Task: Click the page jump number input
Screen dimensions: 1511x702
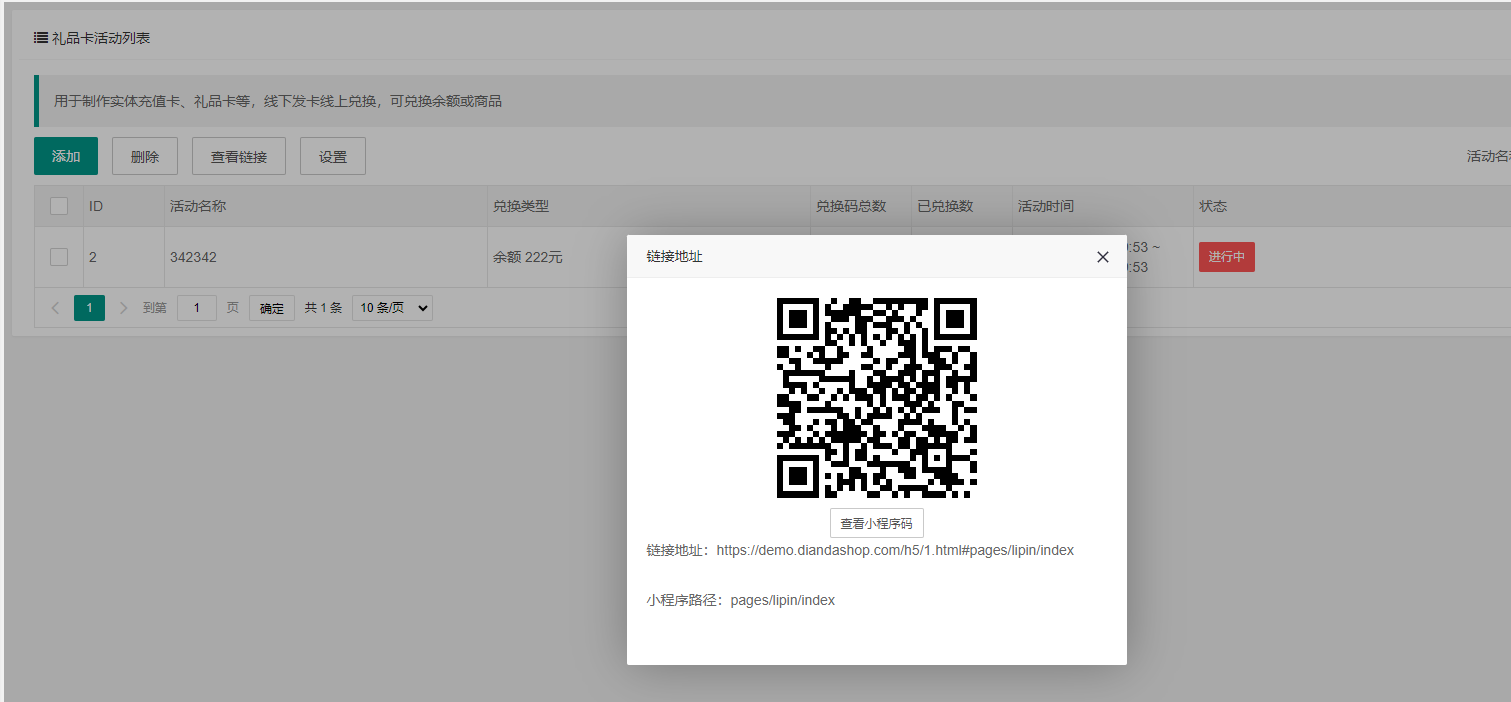Action: (197, 308)
